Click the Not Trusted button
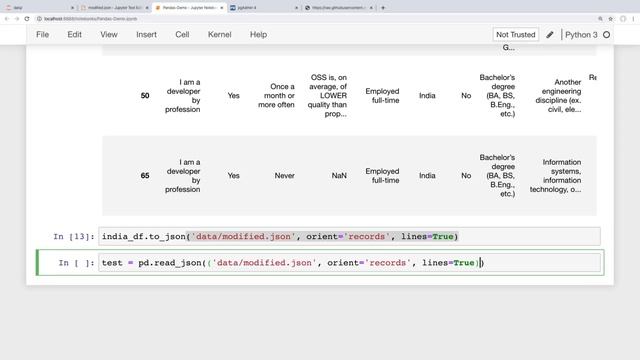 pos(516,35)
